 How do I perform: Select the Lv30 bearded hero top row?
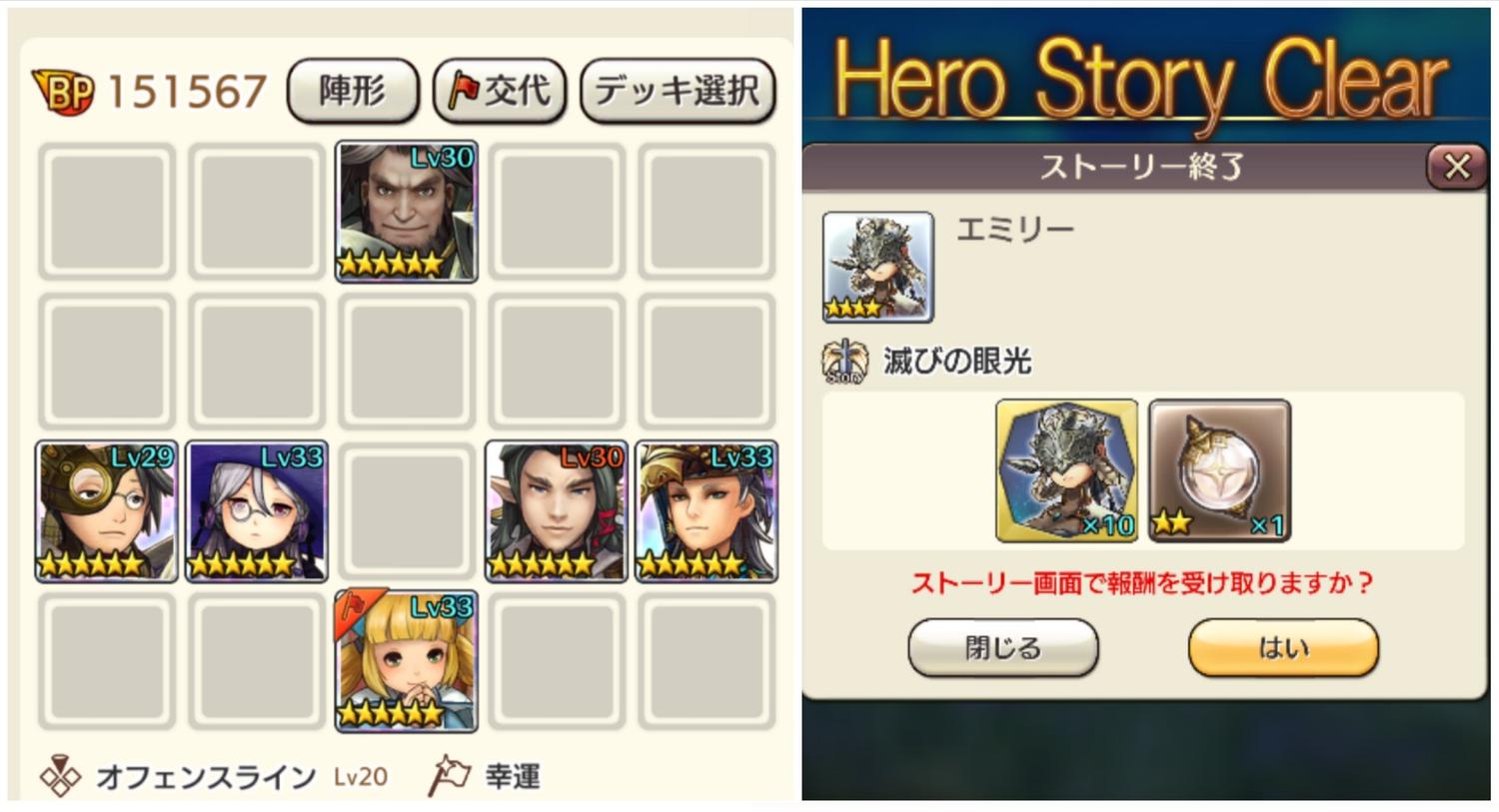406,211
